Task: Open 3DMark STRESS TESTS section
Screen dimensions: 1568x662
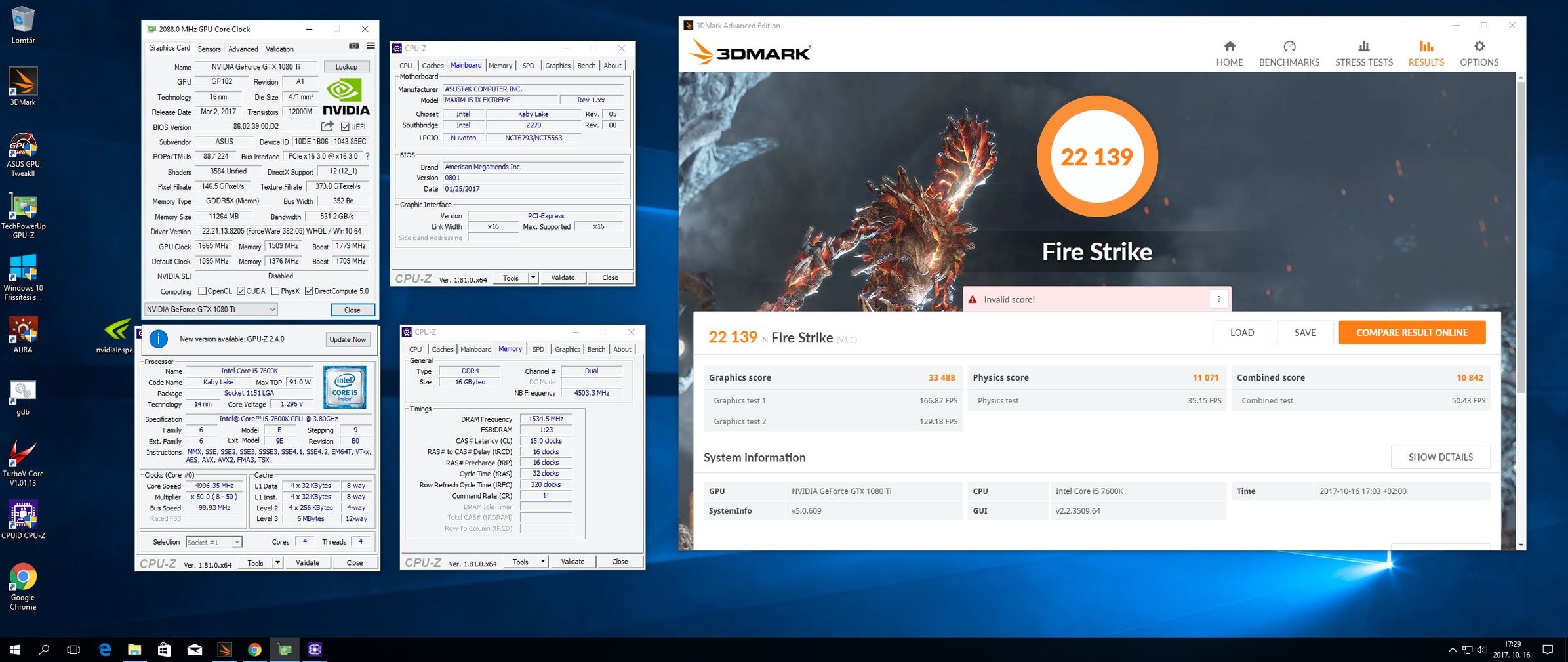Action: (1363, 53)
